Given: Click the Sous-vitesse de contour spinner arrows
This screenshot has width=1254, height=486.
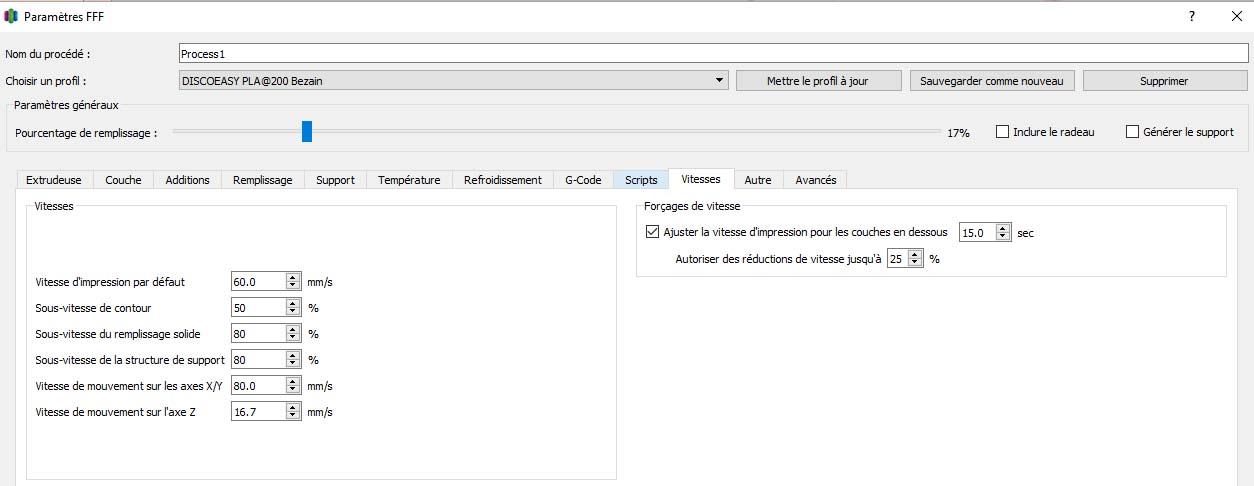Looking at the screenshot, I should (x=293, y=308).
